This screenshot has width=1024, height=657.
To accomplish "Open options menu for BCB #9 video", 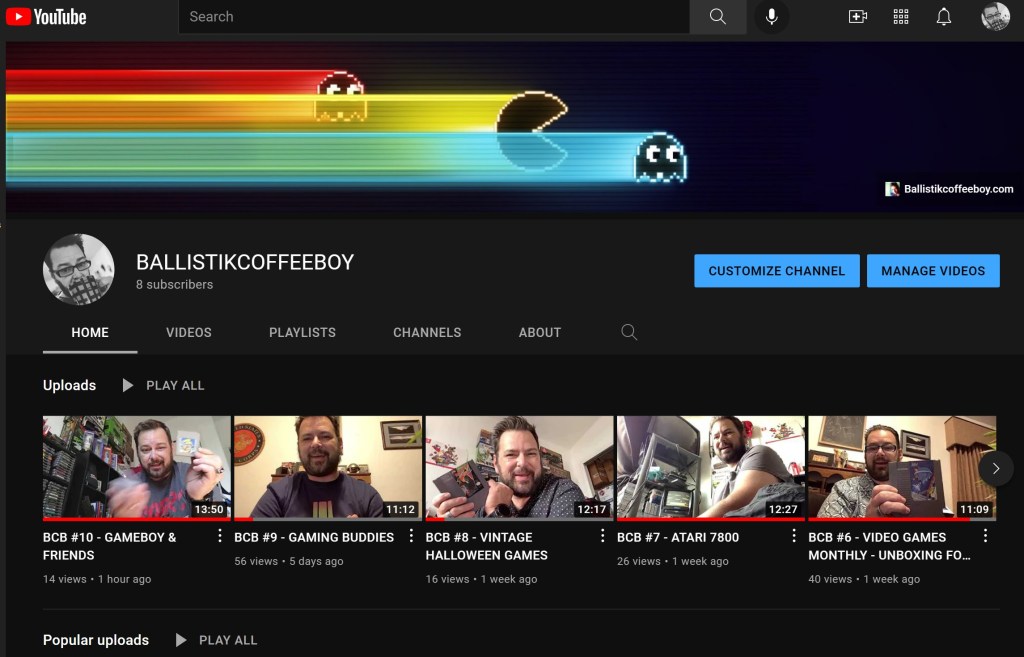I will coord(411,536).
